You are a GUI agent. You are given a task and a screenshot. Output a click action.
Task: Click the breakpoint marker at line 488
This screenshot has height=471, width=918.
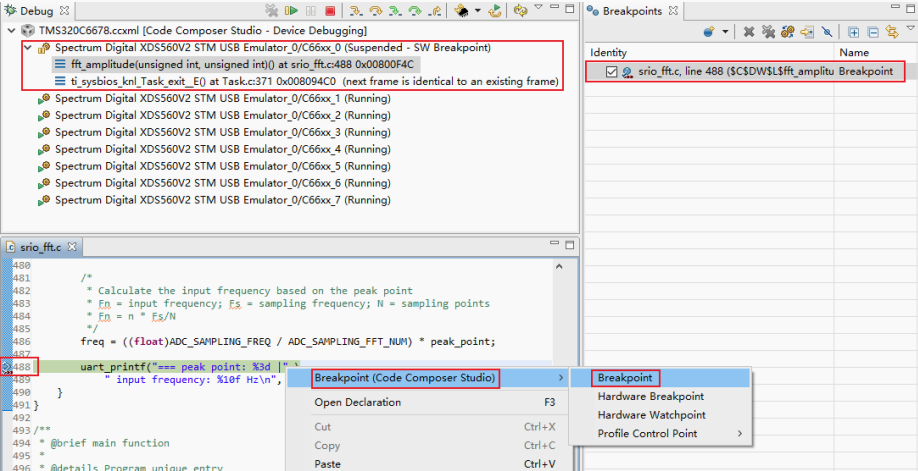6,367
